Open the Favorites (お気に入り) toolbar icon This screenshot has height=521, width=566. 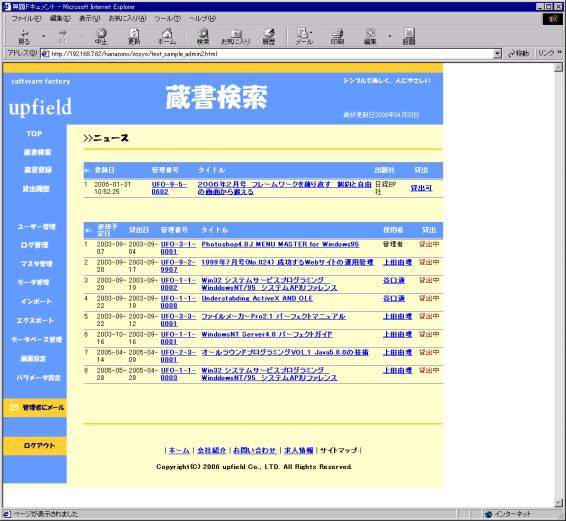tap(236, 36)
